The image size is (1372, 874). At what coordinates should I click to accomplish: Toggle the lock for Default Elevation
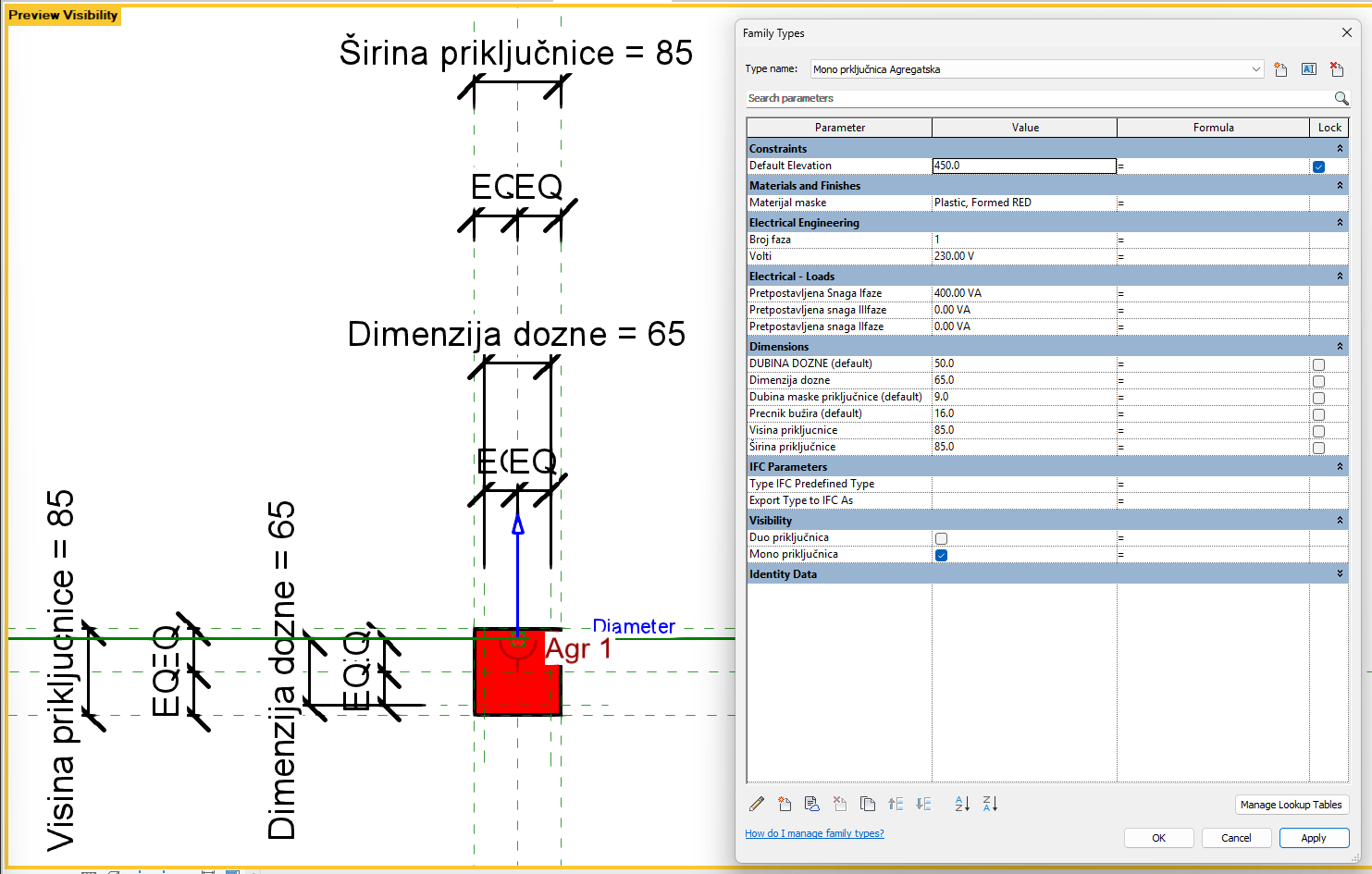pos(1318,166)
